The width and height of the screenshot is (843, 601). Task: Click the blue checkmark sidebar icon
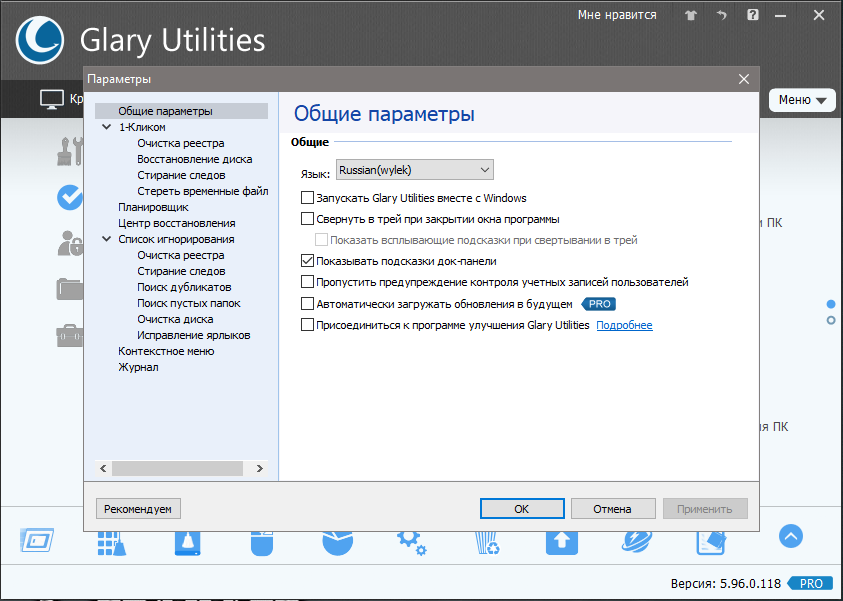(x=70, y=197)
